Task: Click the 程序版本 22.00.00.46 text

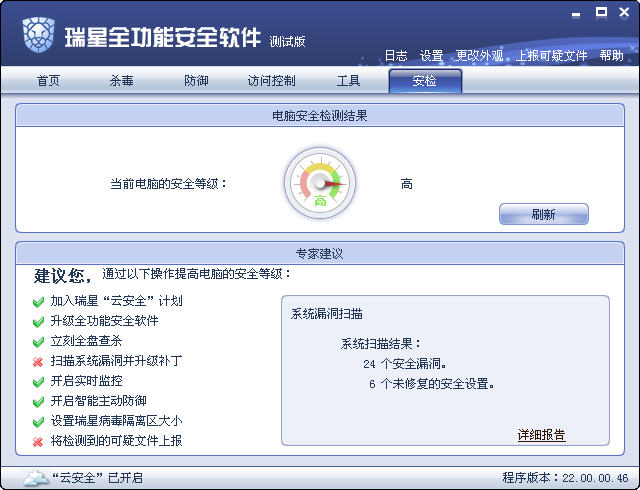Action: pos(565,477)
